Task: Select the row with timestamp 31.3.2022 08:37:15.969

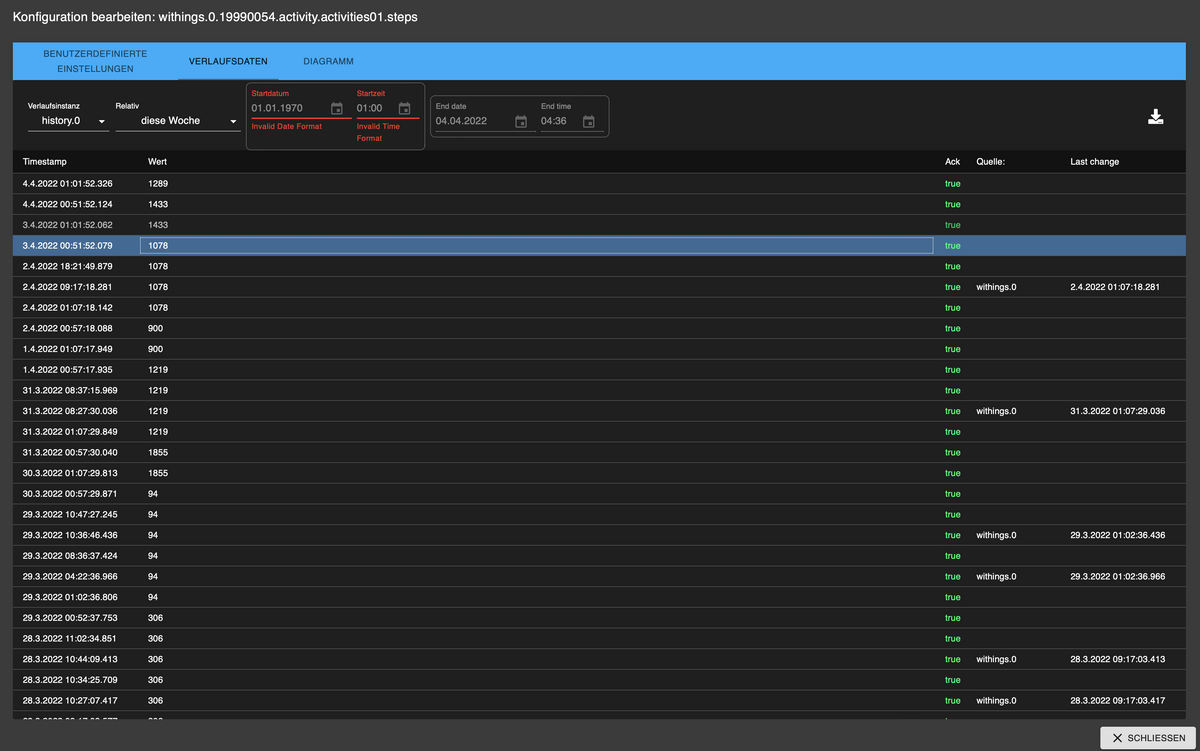Action: click(600, 391)
